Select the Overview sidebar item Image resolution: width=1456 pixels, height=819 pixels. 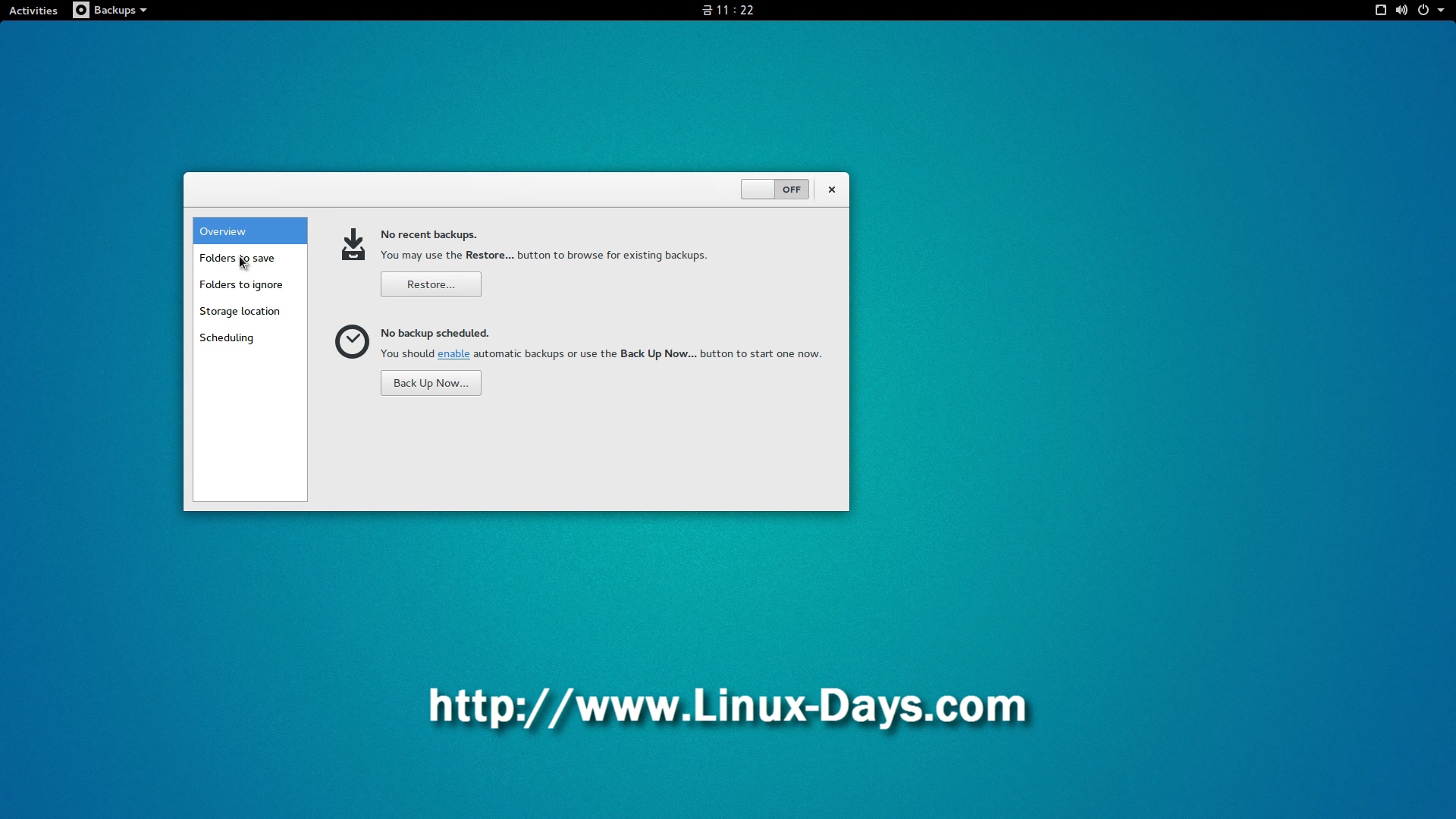222,231
